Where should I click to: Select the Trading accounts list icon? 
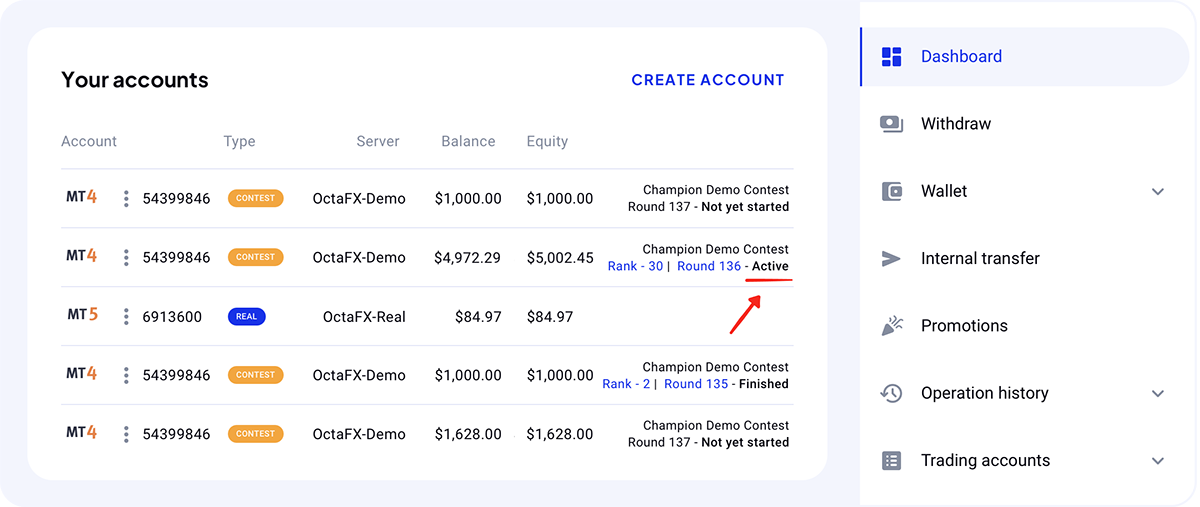(891, 461)
